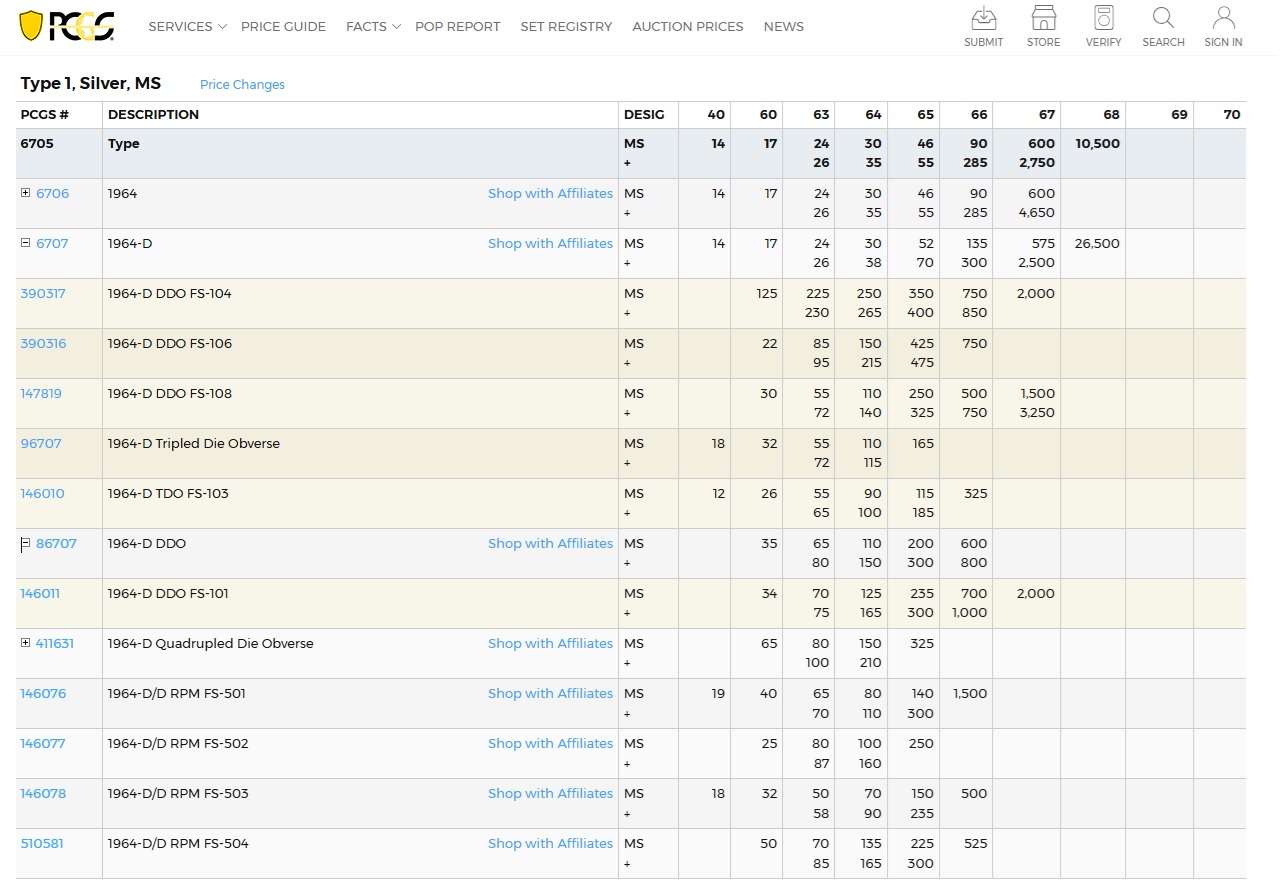Open the Submit tray icon
This screenshot has height=887, width=1283.
click(983, 18)
